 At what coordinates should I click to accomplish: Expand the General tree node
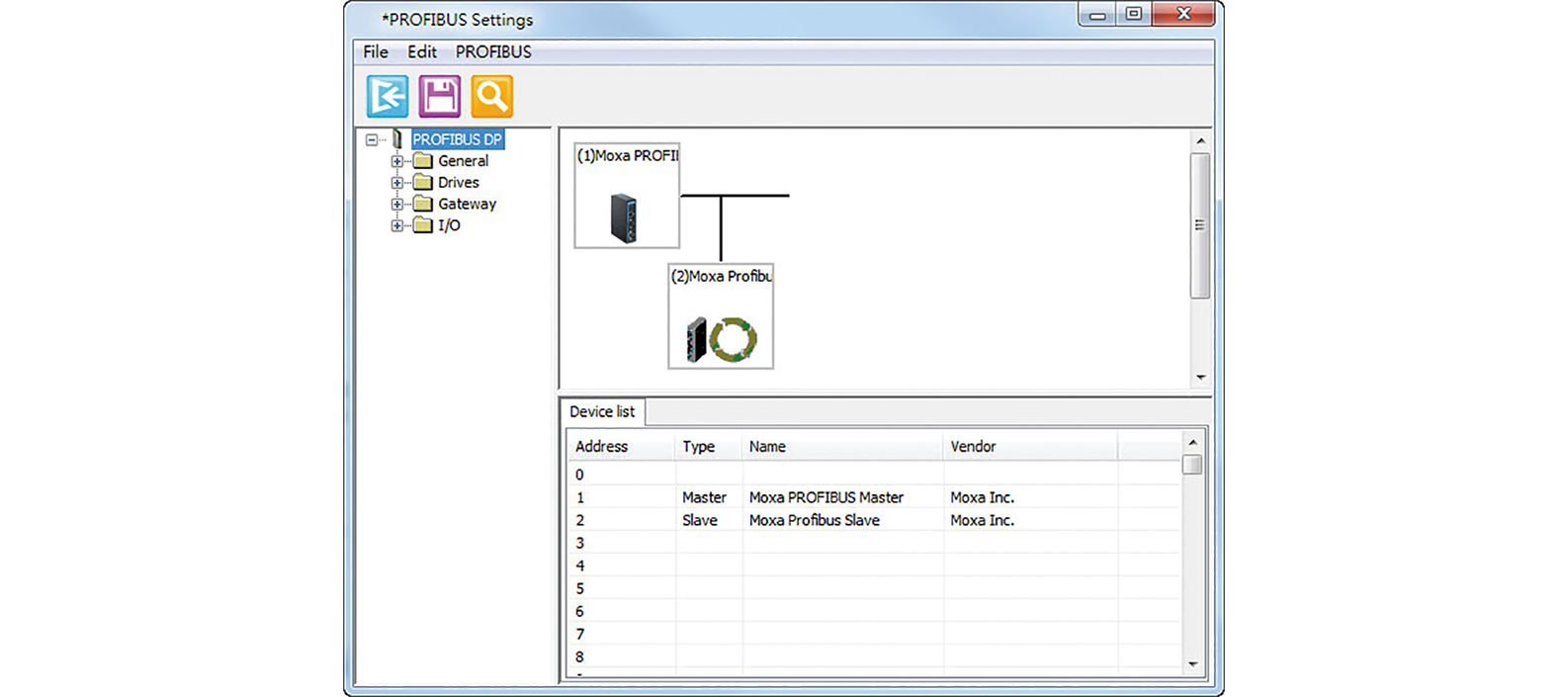point(397,161)
